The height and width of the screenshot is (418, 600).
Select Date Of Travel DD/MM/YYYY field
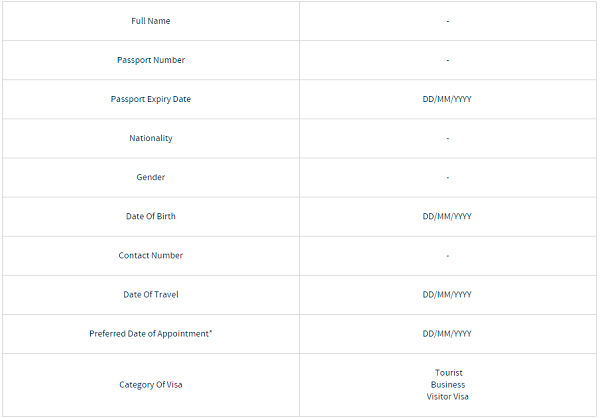(447, 294)
